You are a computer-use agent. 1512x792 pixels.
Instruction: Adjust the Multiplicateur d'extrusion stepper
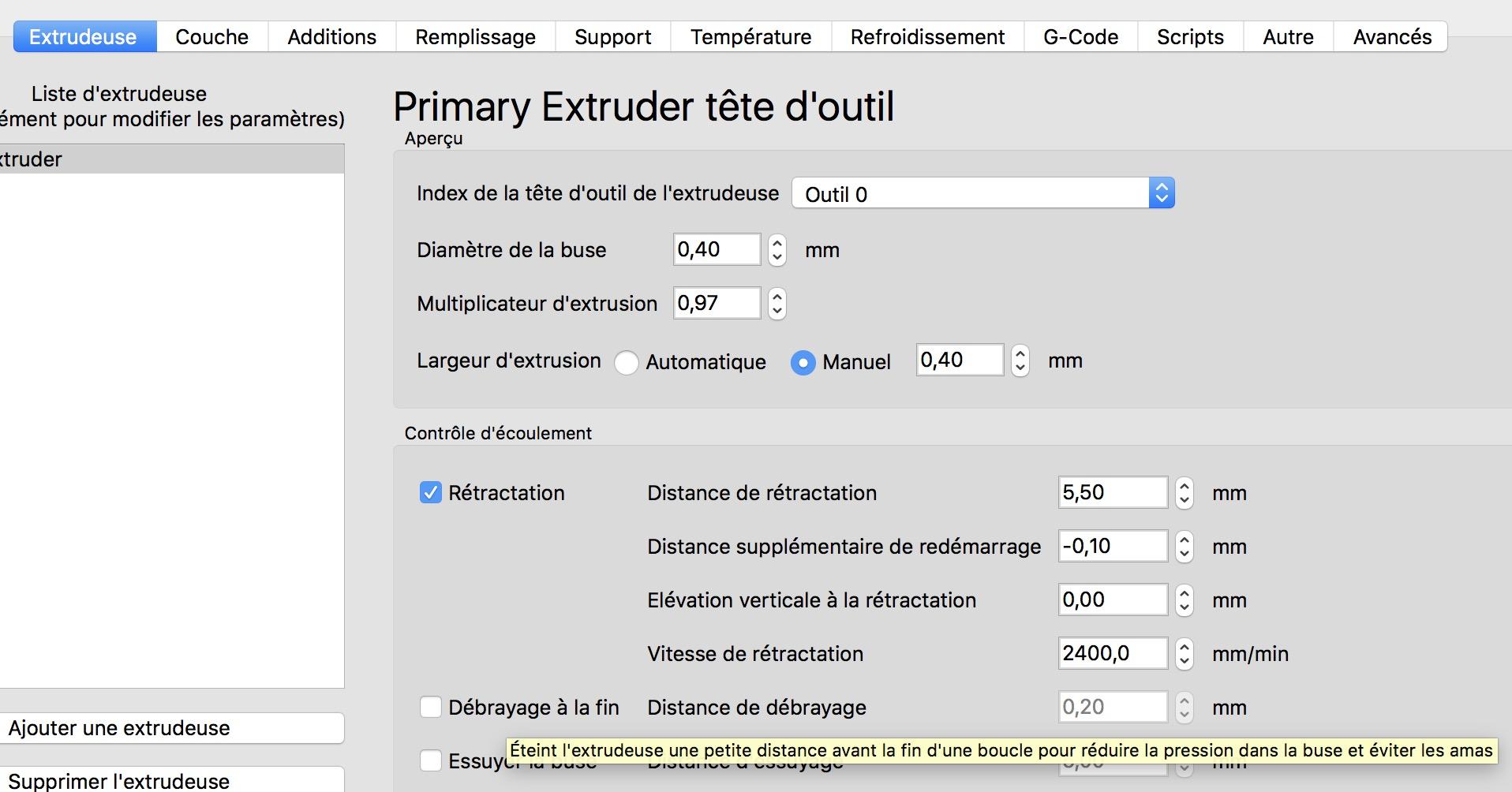[777, 304]
